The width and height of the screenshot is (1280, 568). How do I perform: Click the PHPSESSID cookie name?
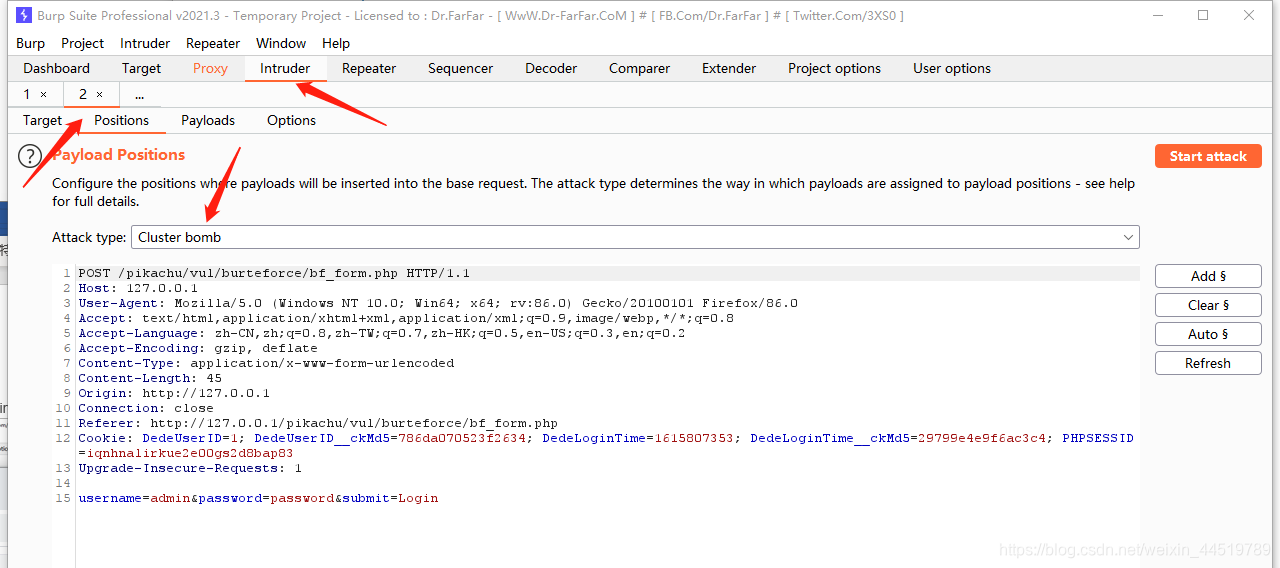point(1098,438)
